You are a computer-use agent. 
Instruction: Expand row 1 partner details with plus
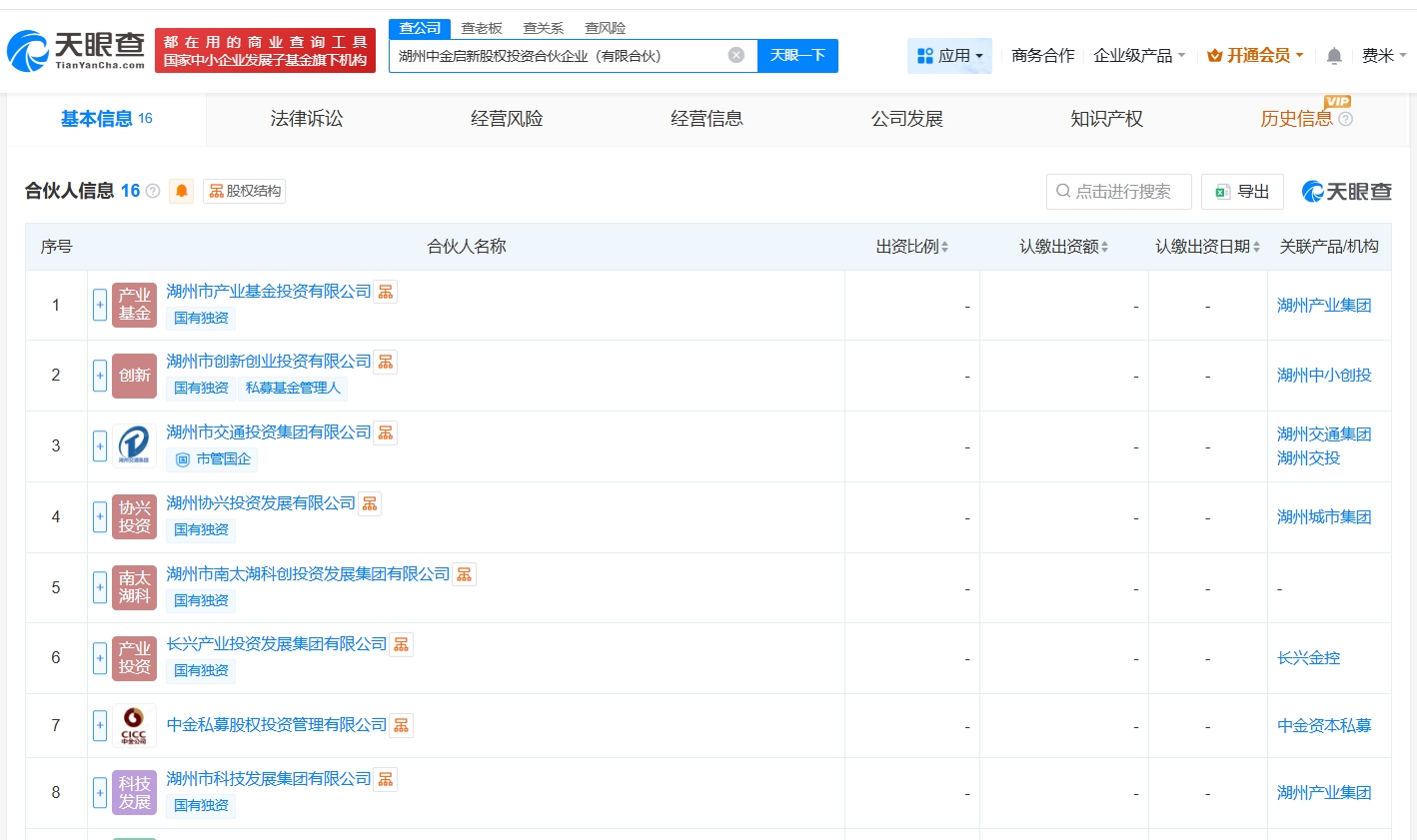click(100, 305)
